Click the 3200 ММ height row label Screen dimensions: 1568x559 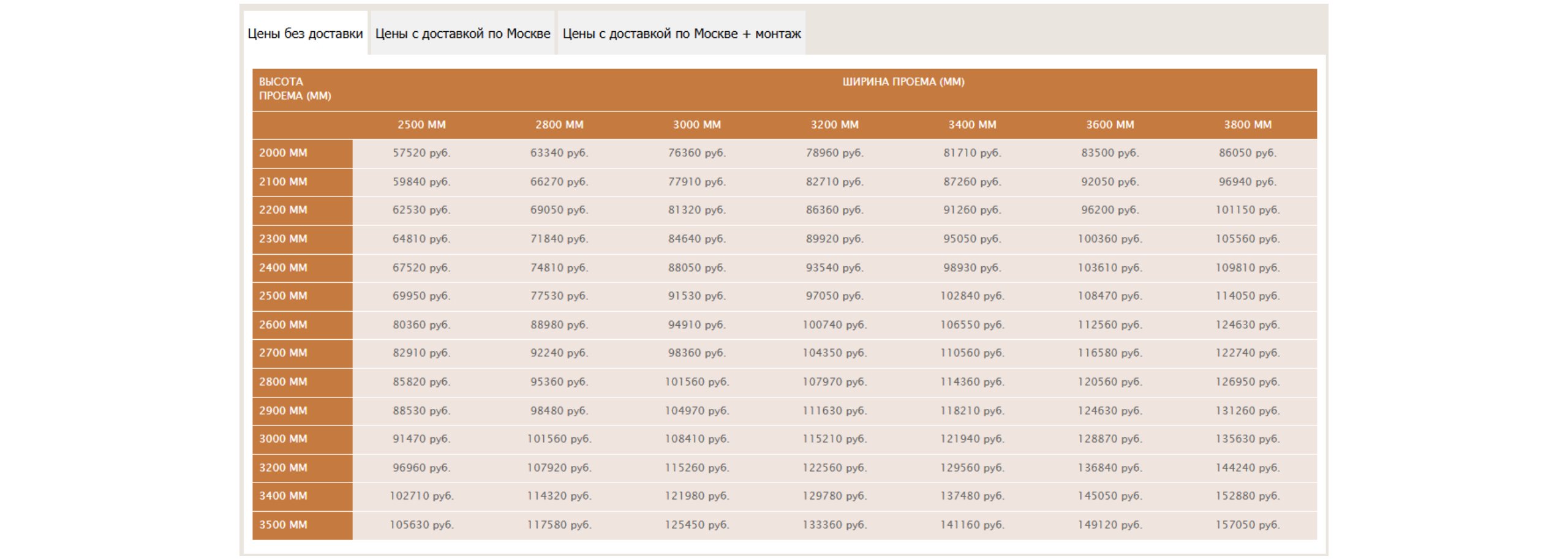point(303,467)
